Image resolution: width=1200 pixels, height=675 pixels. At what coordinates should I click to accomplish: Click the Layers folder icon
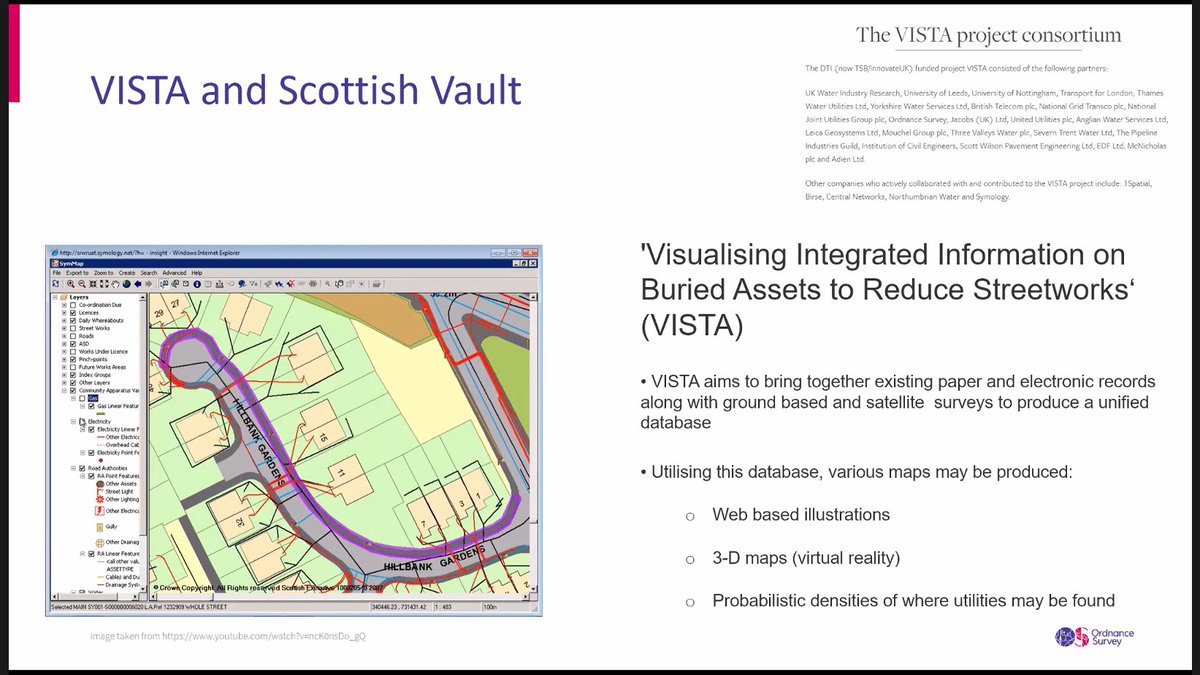point(63,297)
